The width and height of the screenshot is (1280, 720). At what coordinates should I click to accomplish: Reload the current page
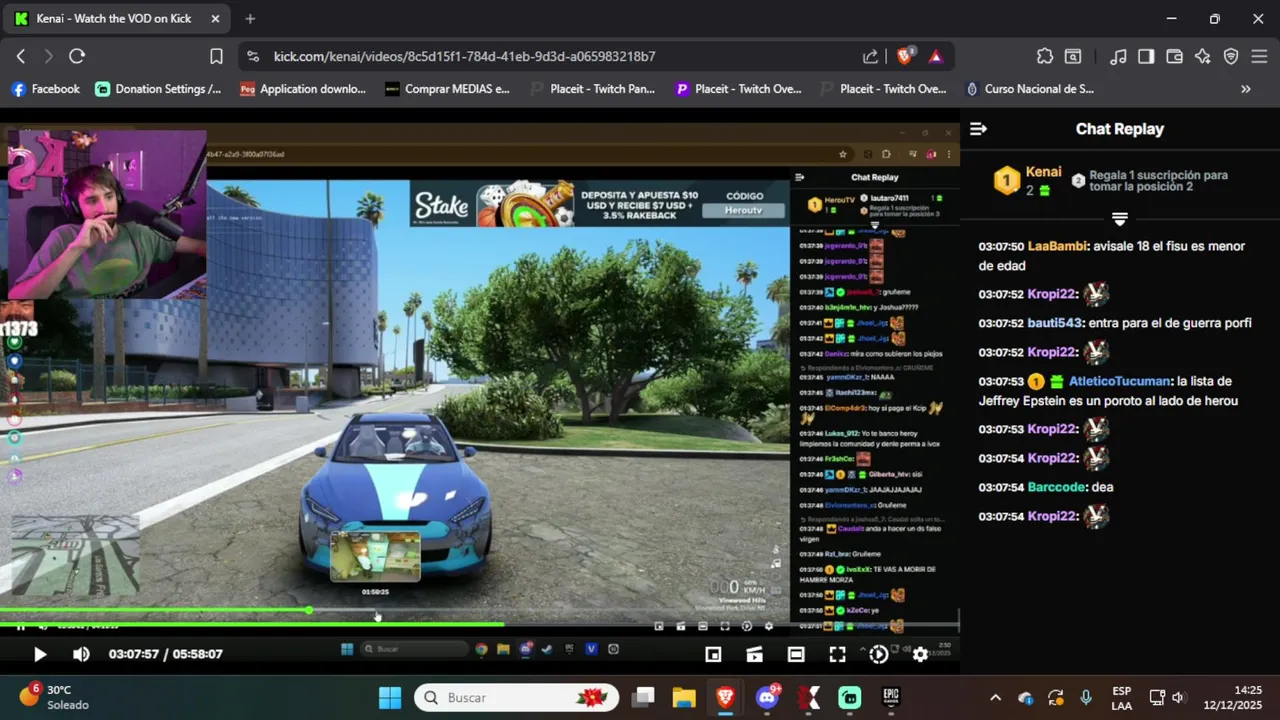pyautogui.click(x=77, y=56)
